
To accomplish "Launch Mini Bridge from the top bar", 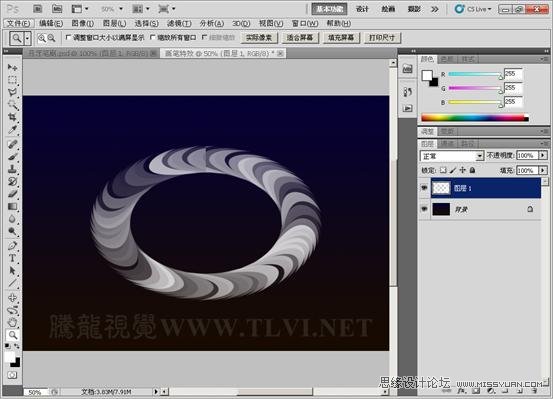I will coord(56,9).
